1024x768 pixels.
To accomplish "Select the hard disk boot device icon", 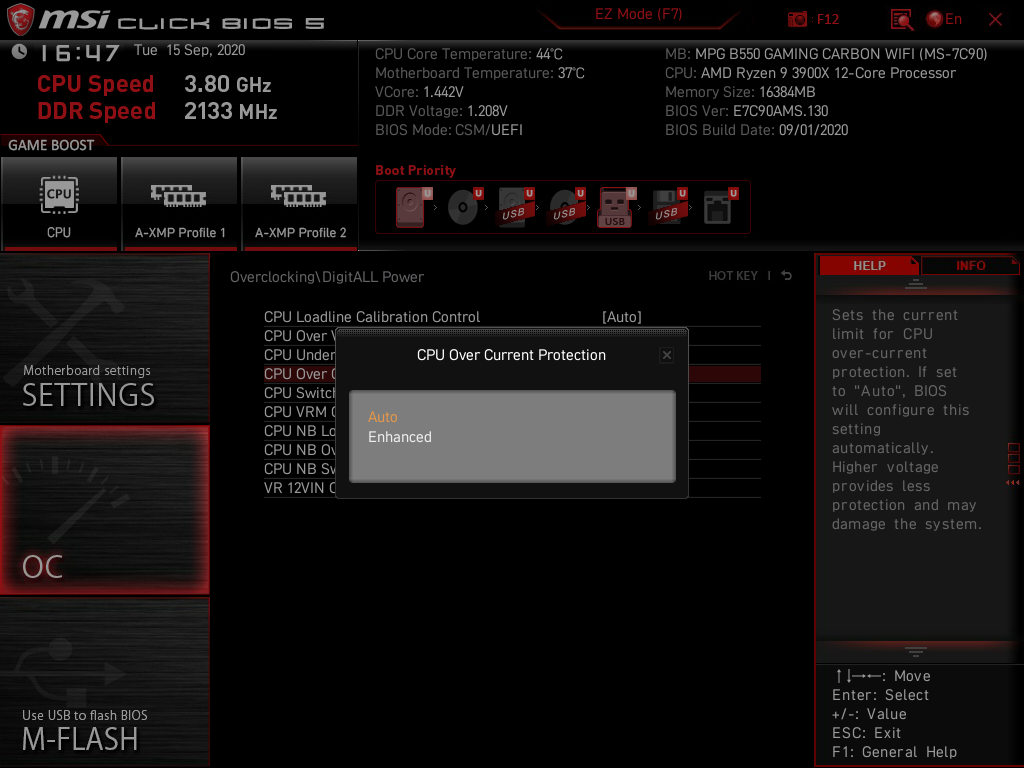I will tap(413, 207).
